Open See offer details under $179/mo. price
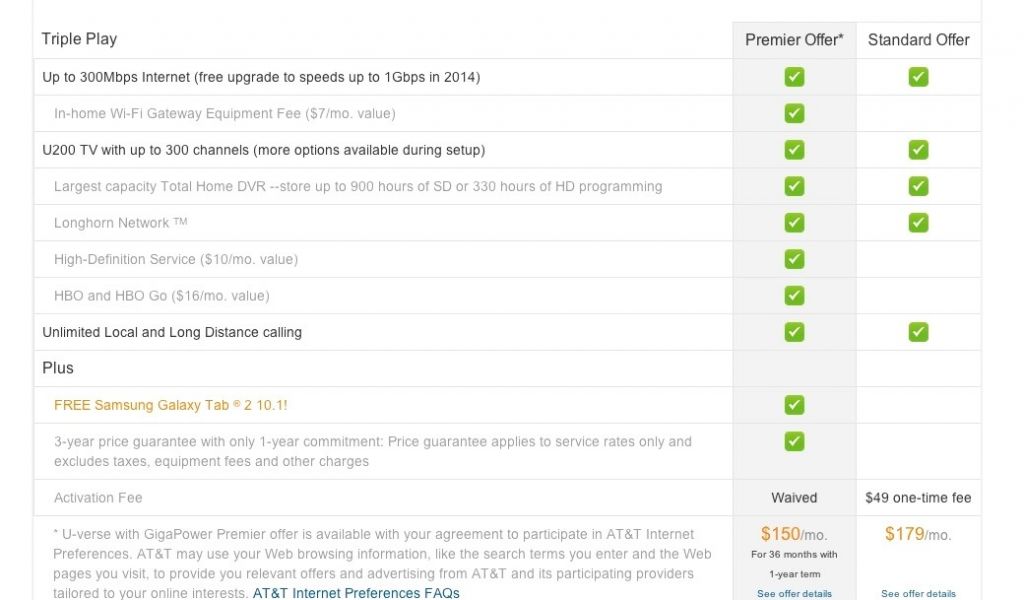Screen dimensions: 1024x600 pyautogui.click(x=918, y=594)
